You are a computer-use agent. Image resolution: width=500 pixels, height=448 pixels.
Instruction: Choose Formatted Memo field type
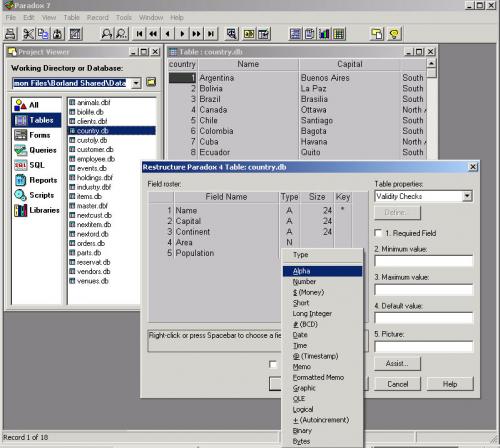tap(322, 377)
